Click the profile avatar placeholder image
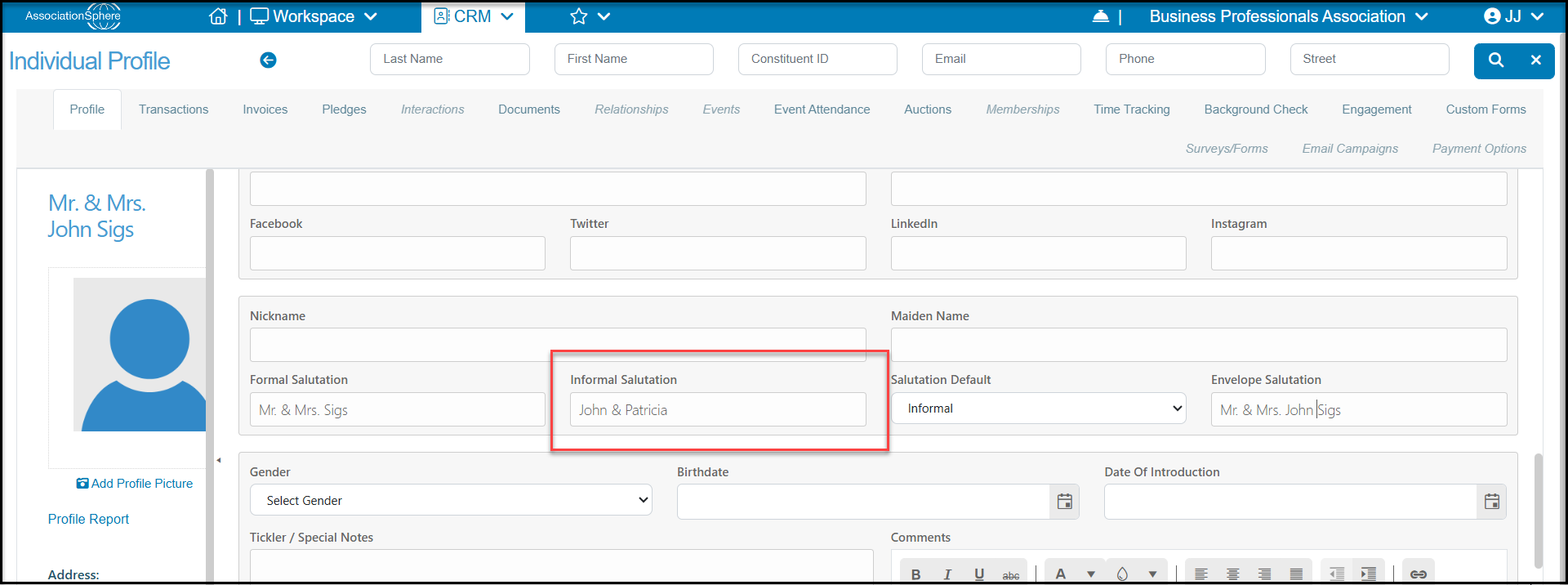 click(140, 355)
